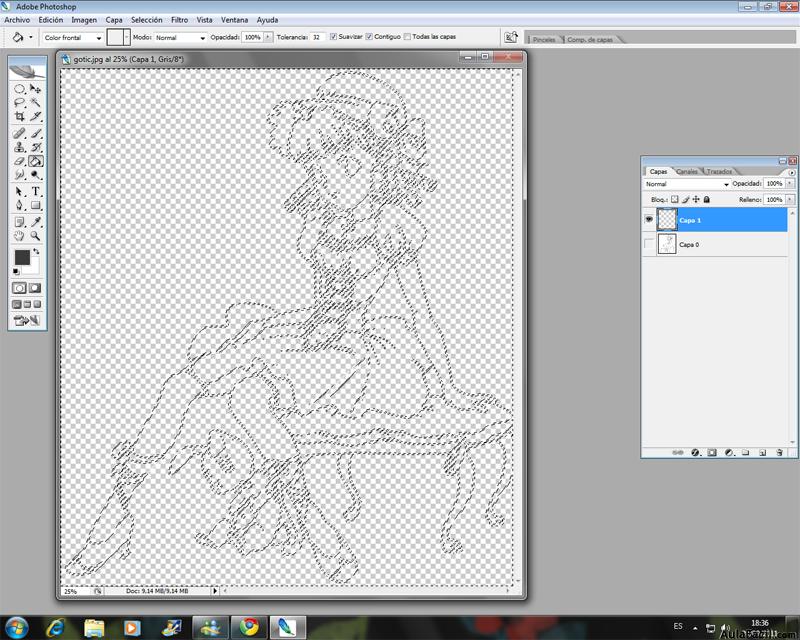Toggle lock transparent pixels

click(674, 200)
